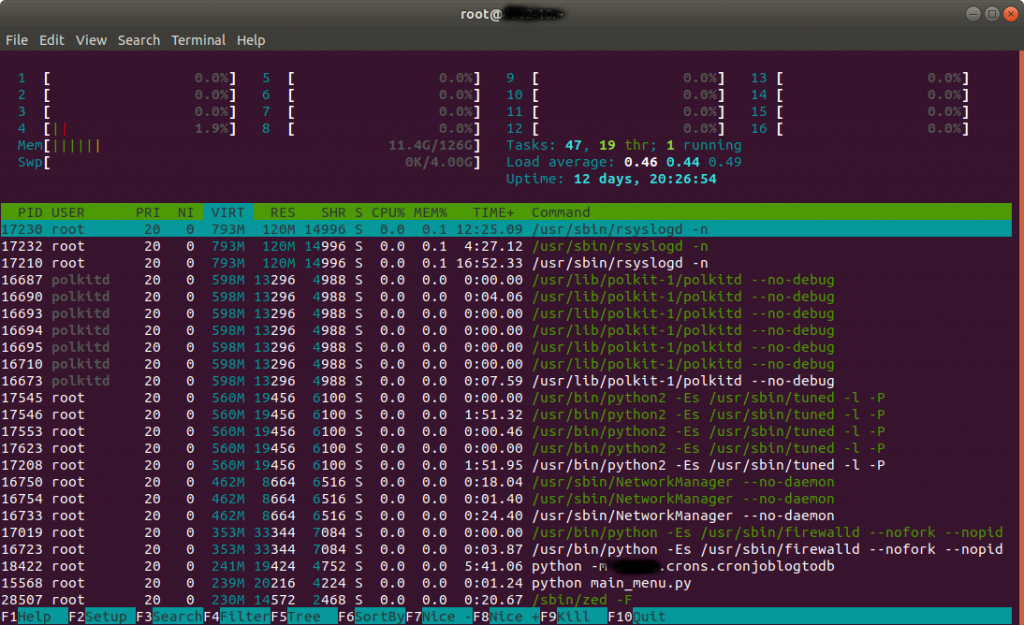Select tuned process PID 17208

click(506, 465)
